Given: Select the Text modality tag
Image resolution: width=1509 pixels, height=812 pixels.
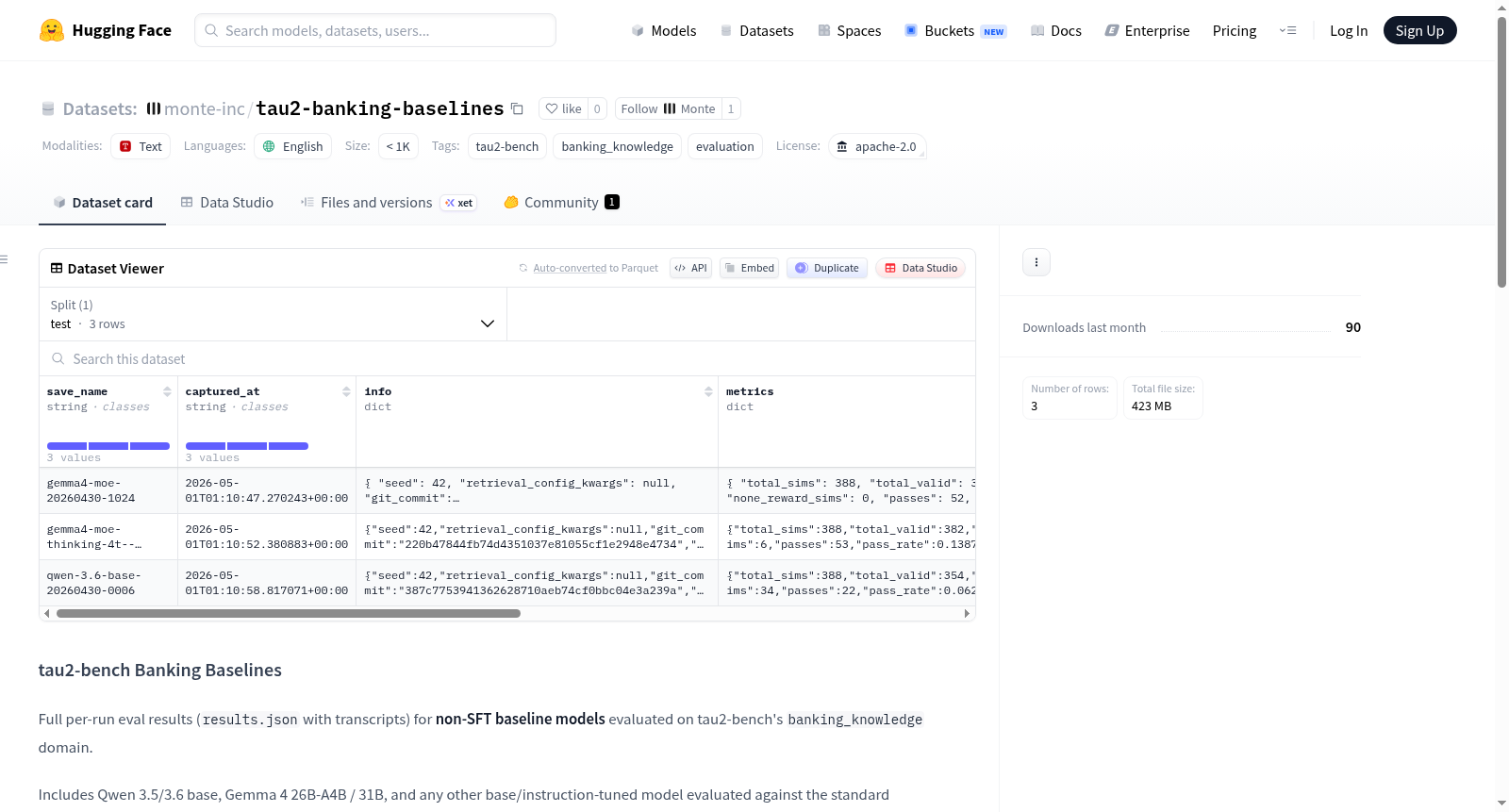Looking at the screenshot, I should coord(141,146).
